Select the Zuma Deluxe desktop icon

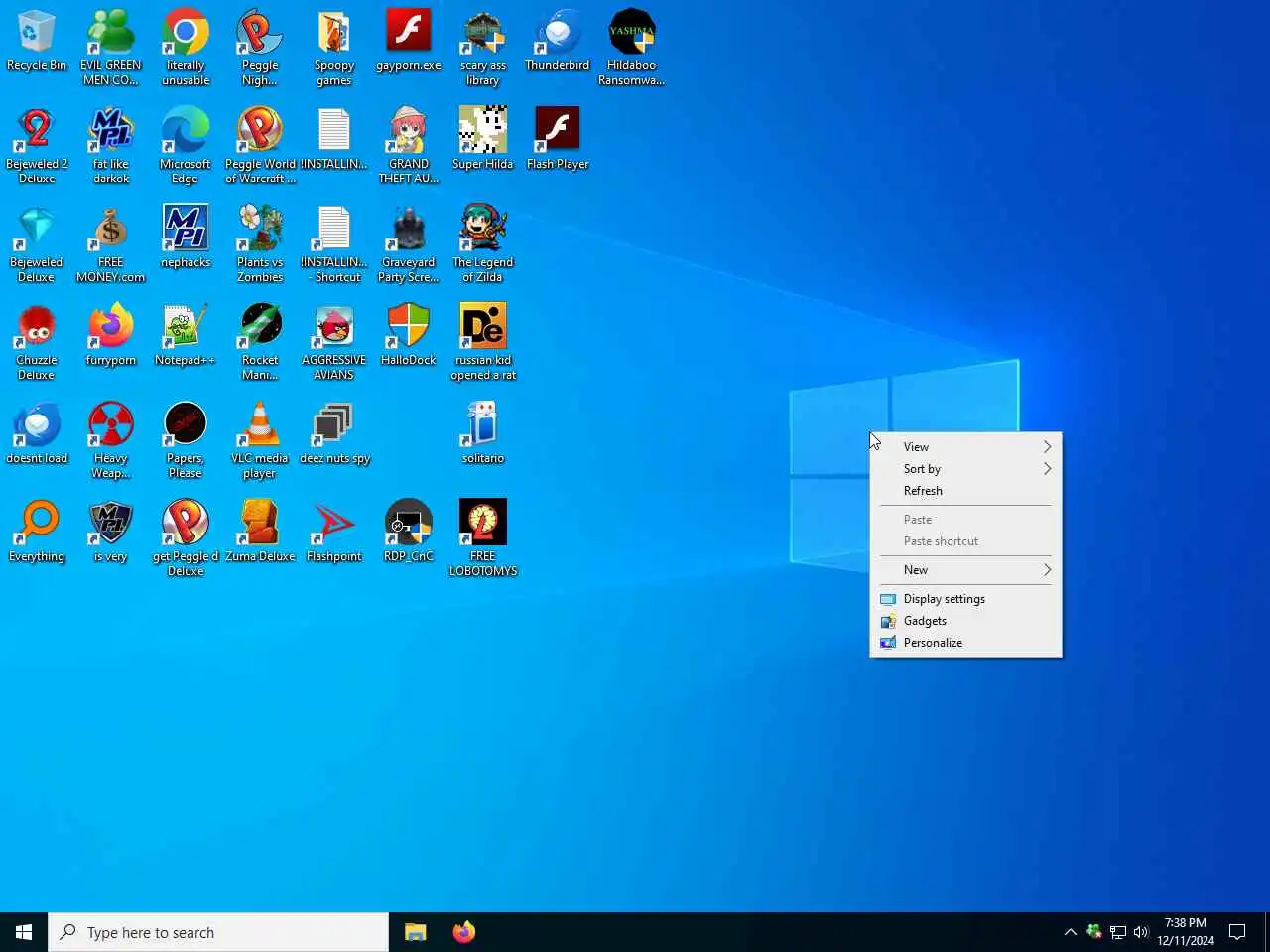[x=260, y=533]
